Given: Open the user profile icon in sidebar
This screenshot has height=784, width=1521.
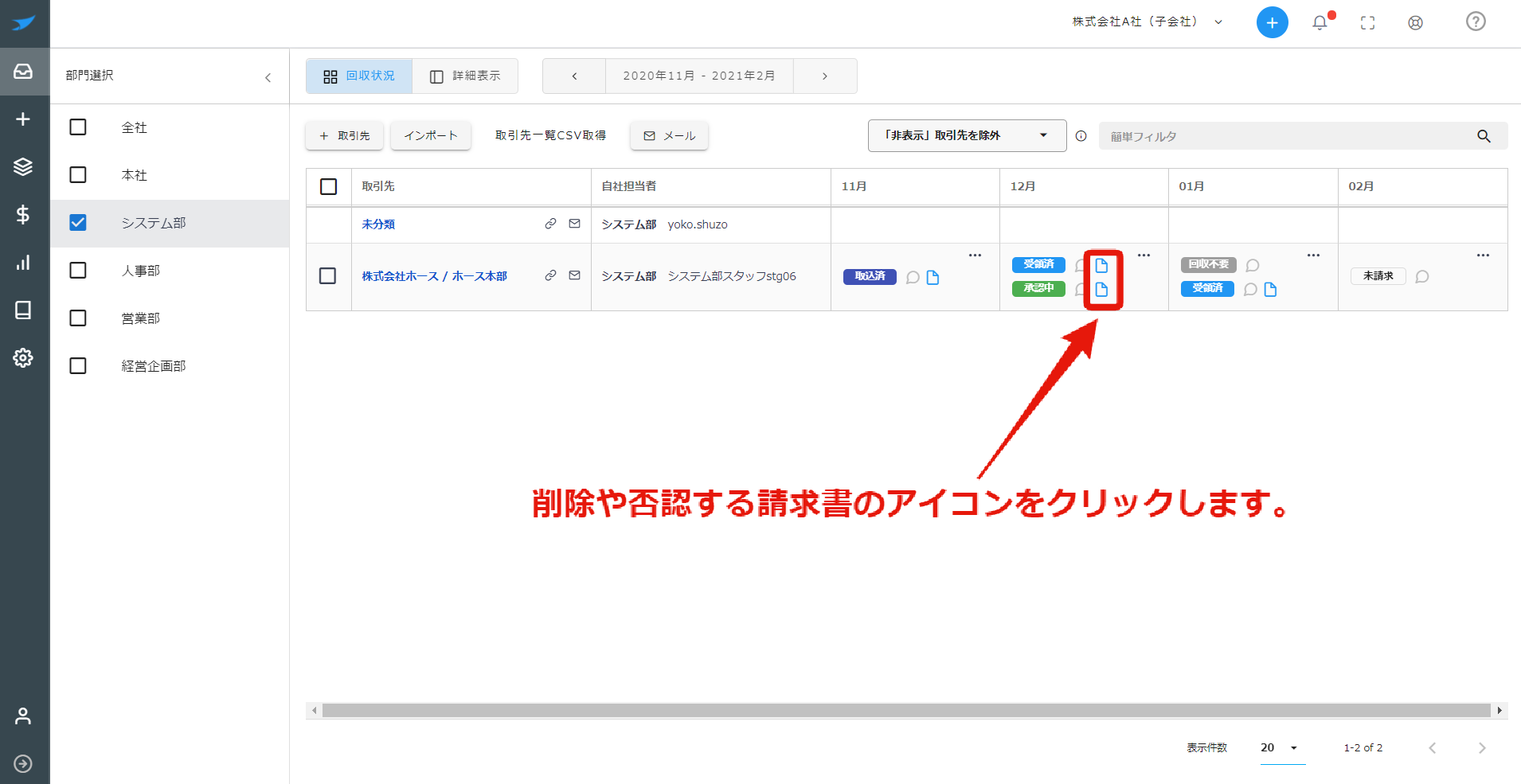Looking at the screenshot, I should [x=23, y=716].
